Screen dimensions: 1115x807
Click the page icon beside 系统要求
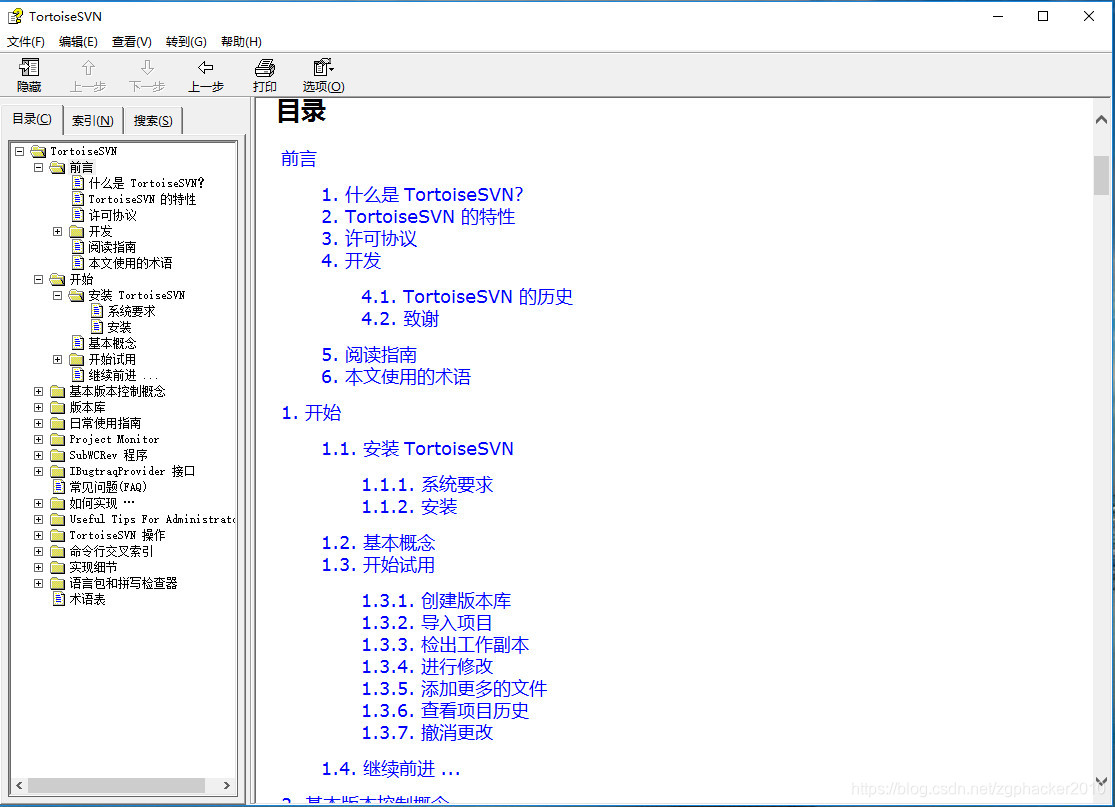point(97,311)
